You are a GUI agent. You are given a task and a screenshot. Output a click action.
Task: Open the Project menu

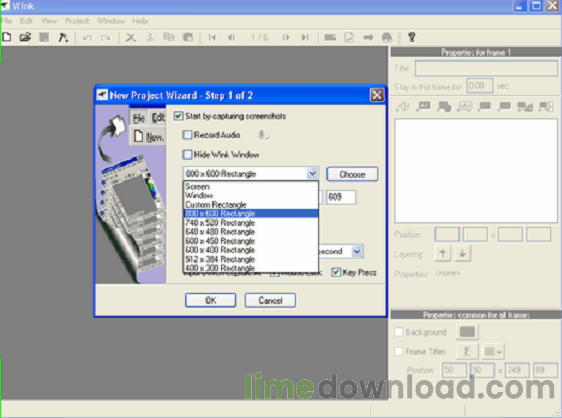click(77, 21)
